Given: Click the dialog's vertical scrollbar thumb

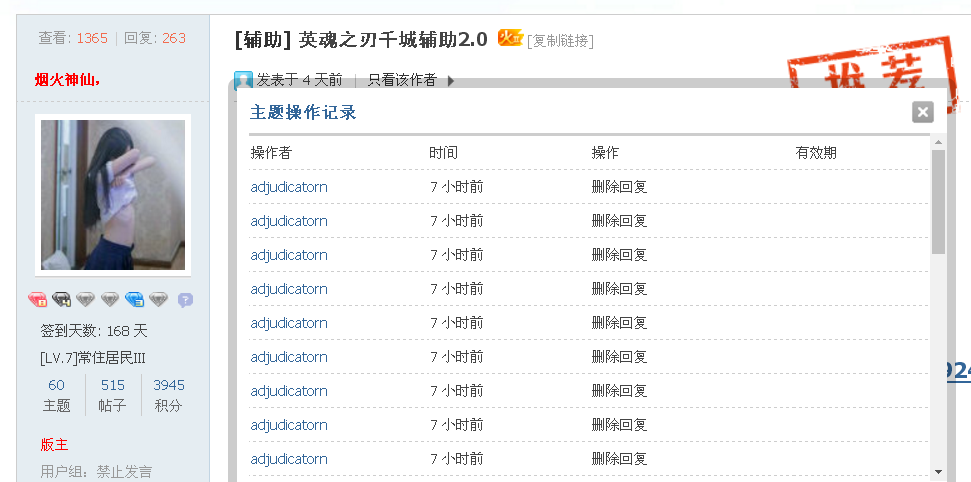Looking at the screenshot, I should coord(938,202).
